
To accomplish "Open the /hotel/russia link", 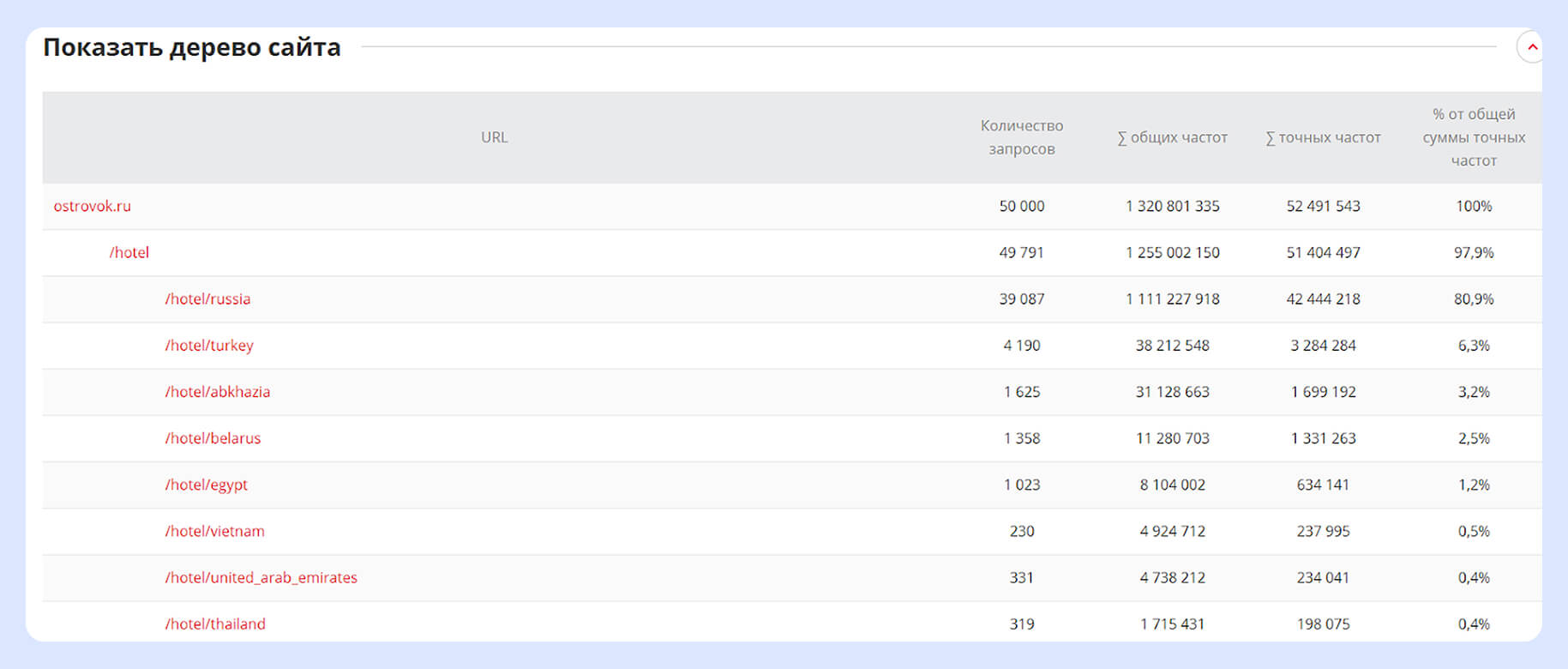I will [x=207, y=298].
